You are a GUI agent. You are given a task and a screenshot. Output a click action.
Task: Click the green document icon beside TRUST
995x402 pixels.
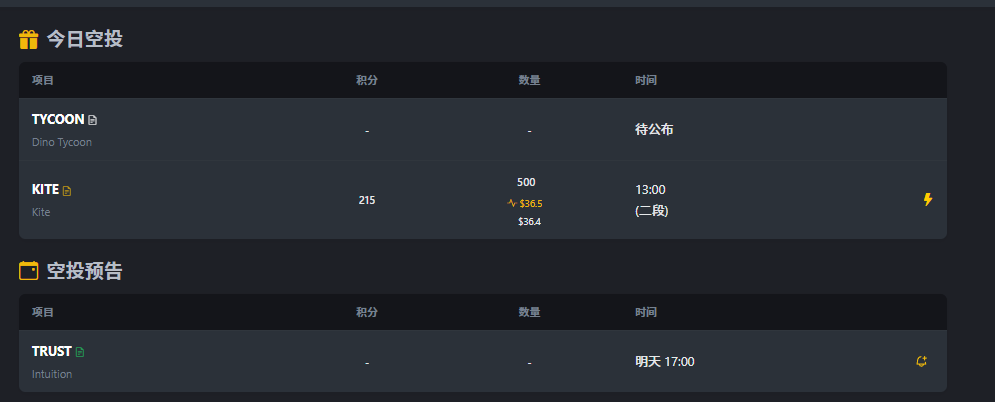coord(80,352)
